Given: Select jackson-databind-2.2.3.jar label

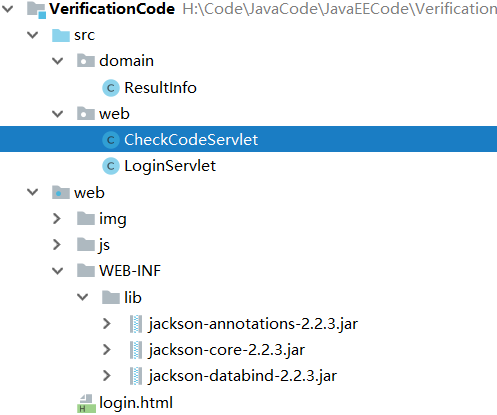Looking at the screenshot, I should coord(243,376).
